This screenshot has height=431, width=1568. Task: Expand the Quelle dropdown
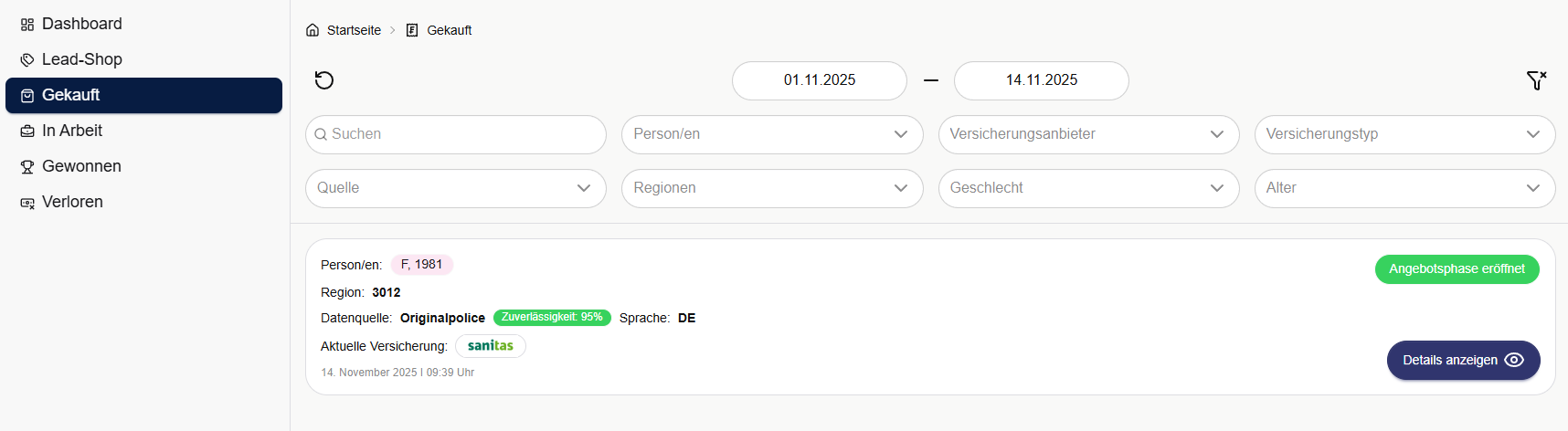point(455,188)
